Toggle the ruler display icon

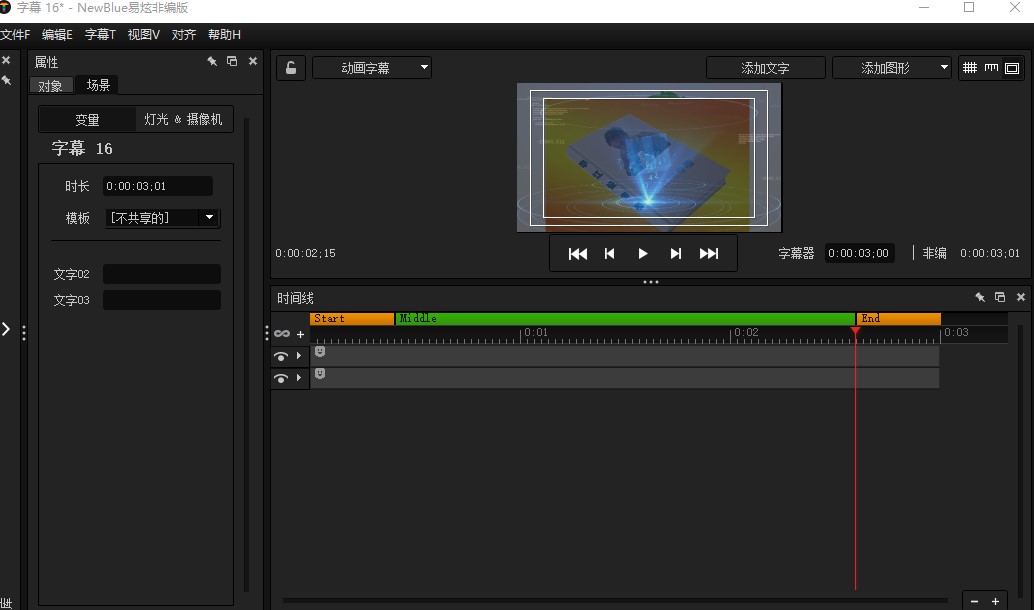coord(991,67)
